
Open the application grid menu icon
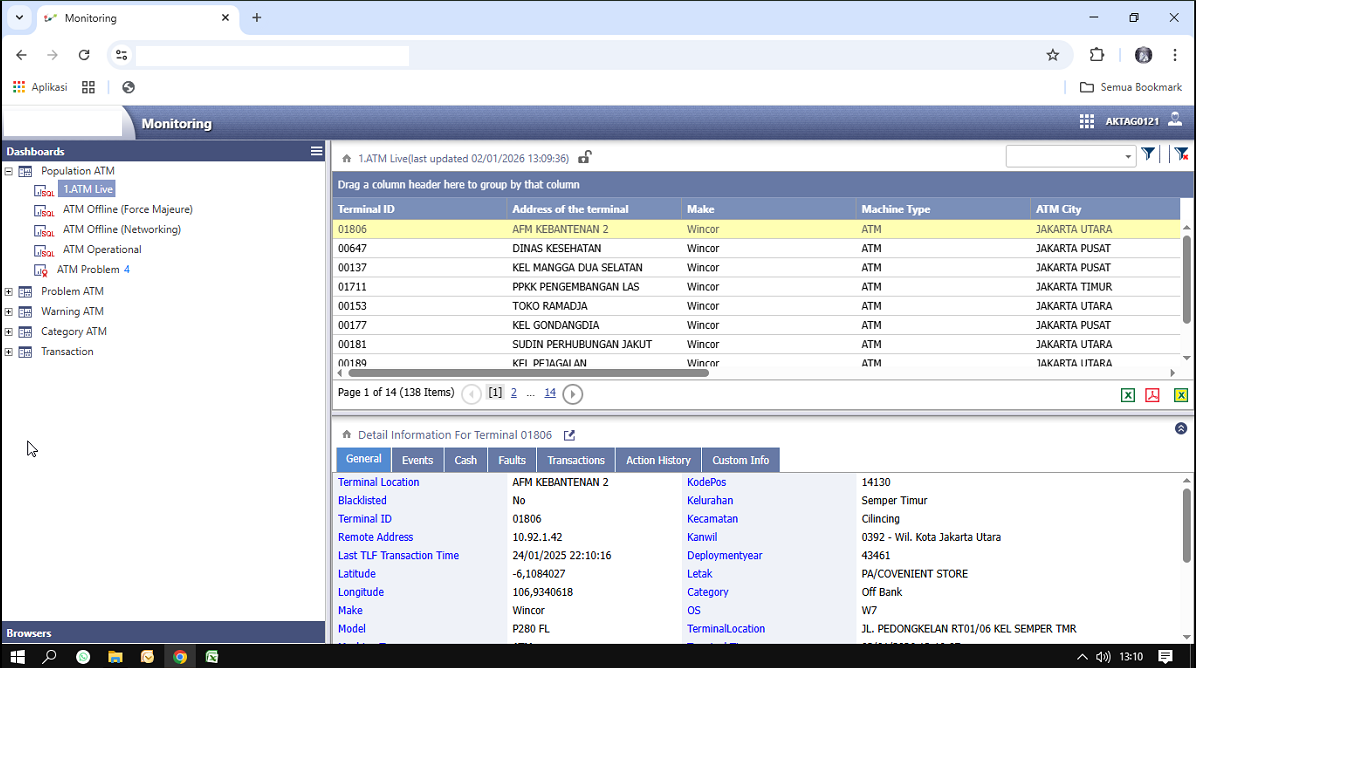tap(1086, 121)
